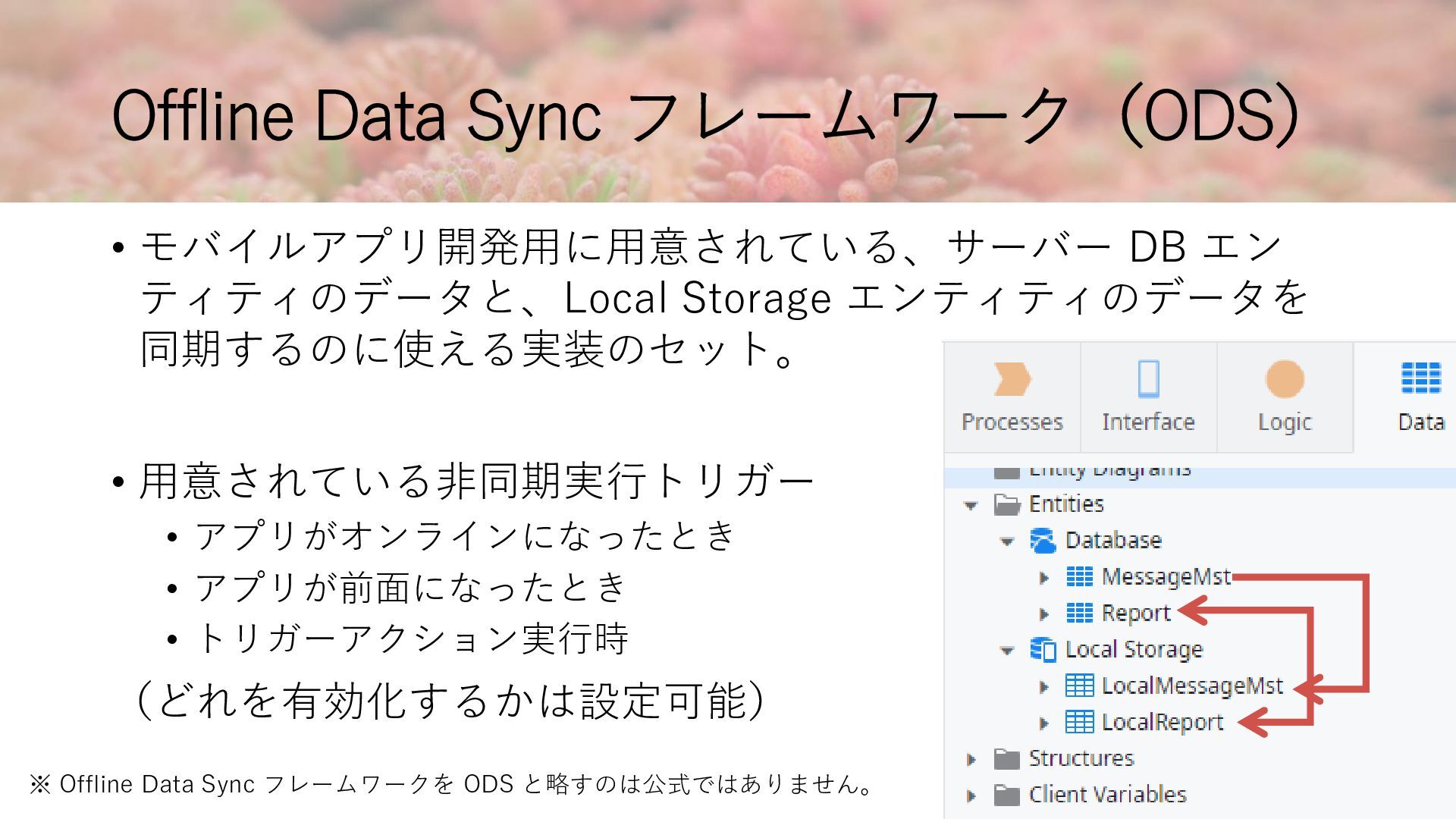Click the orange Processes arrow icon

pos(1012,379)
